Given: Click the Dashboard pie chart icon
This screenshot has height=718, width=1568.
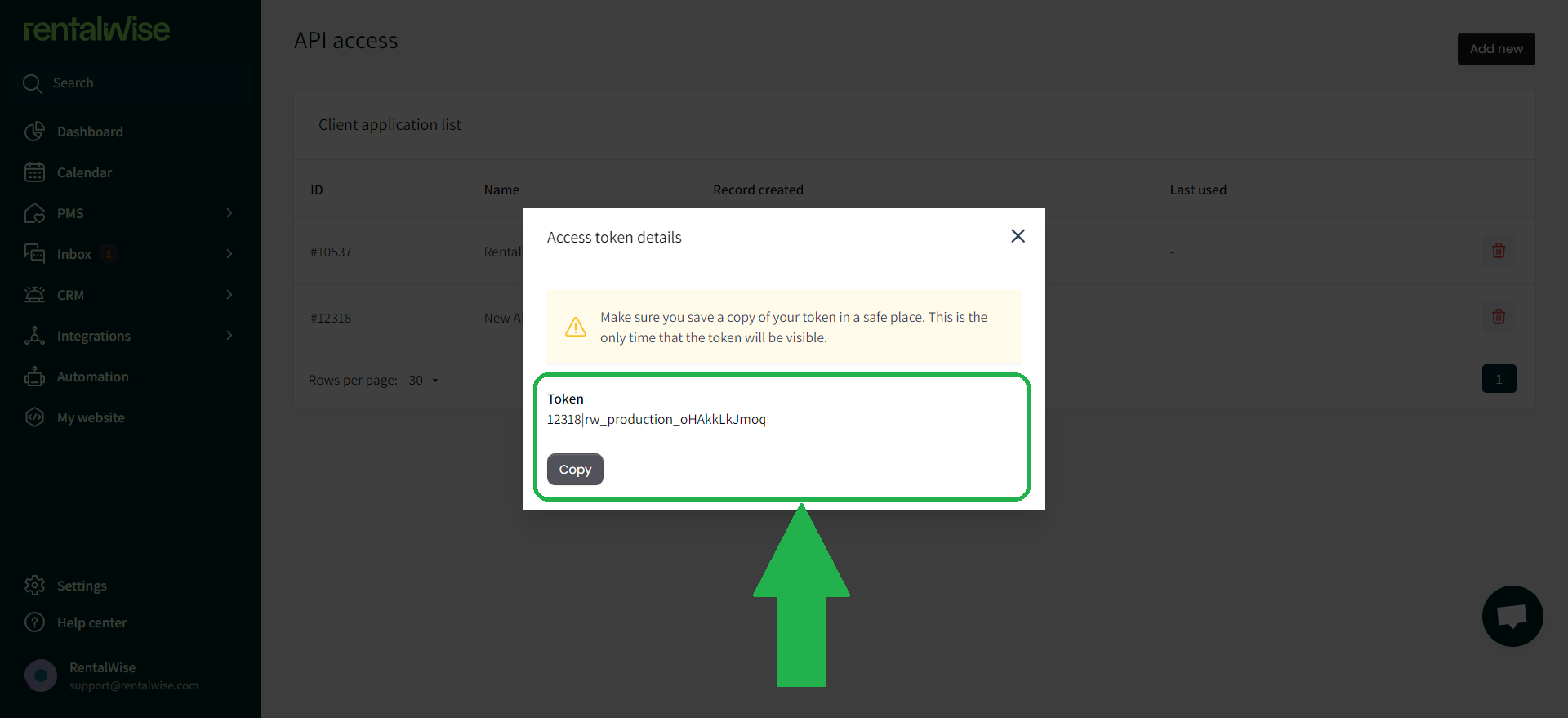Looking at the screenshot, I should tap(34, 132).
